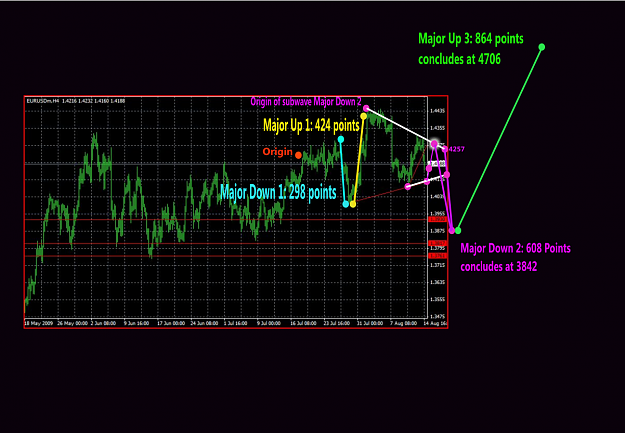Click the '7 Aug 08:00' date label
Image resolution: width=625 pixels, height=433 pixels.
[403, 323]
